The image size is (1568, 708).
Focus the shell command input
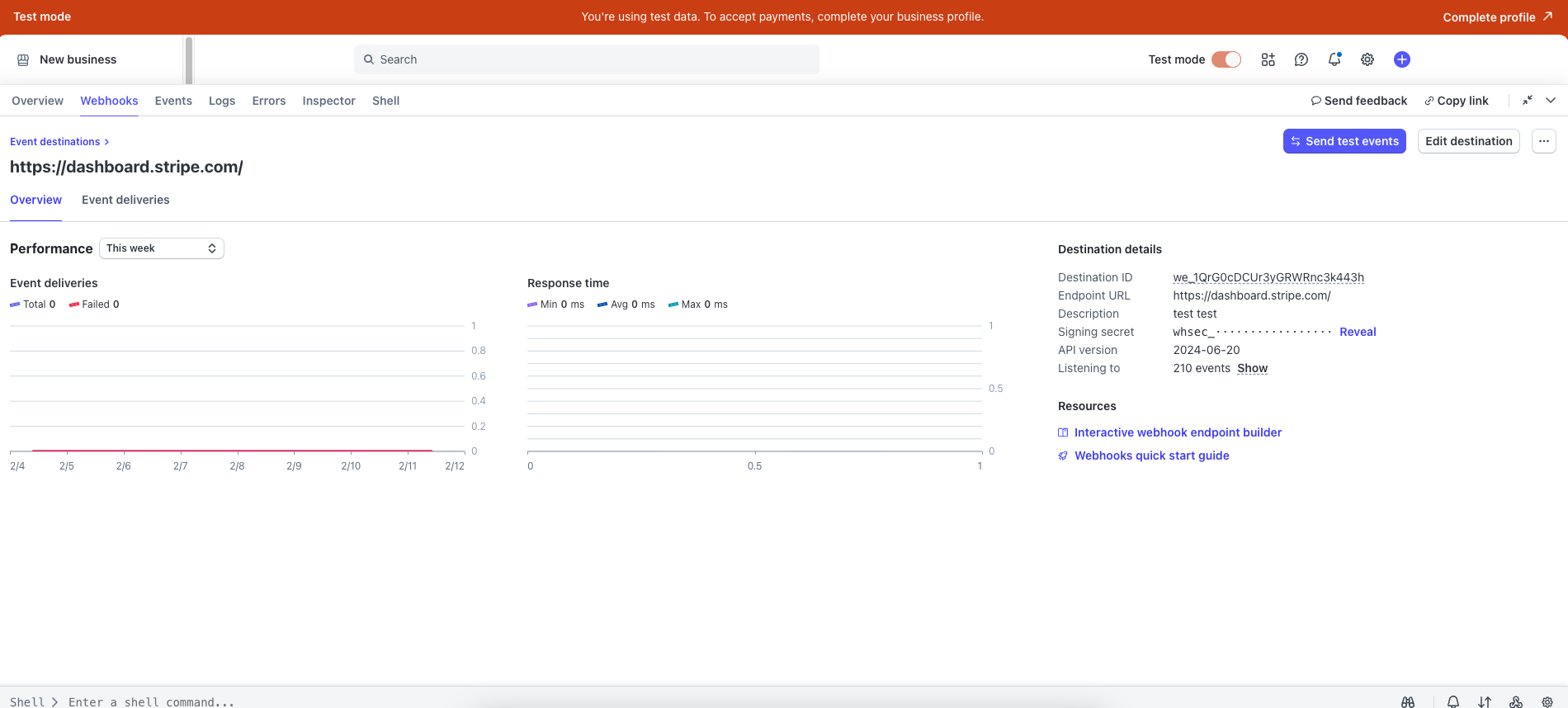tap(151, 702)
